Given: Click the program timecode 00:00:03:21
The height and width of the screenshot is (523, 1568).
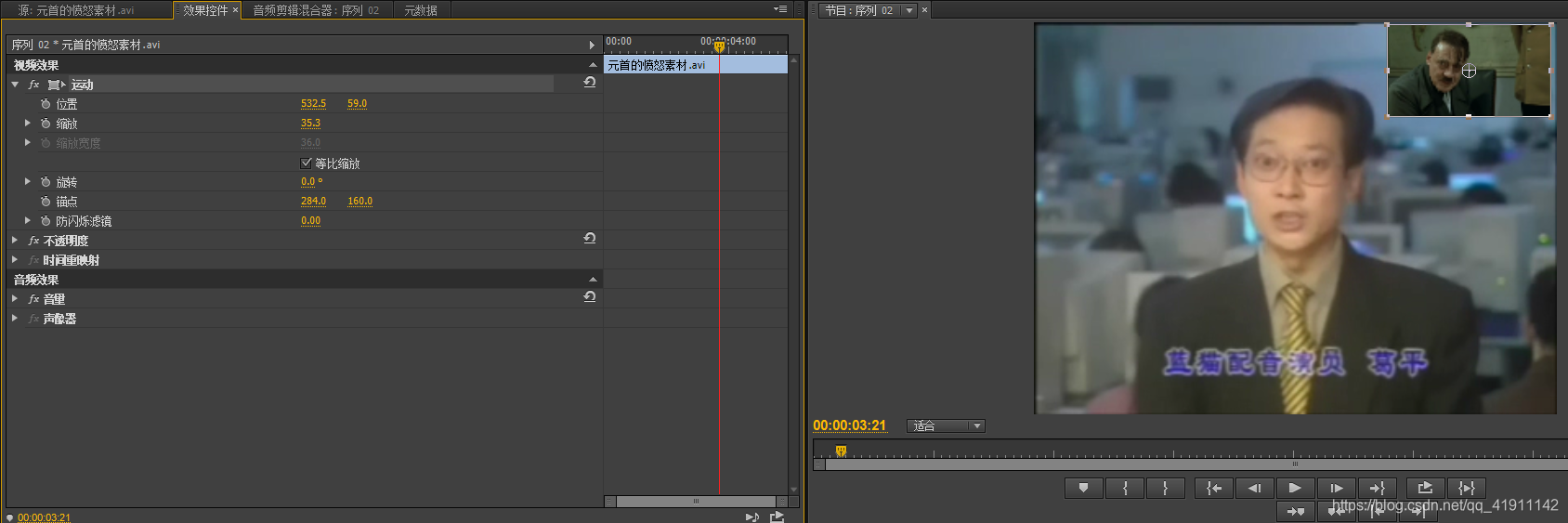Looking at the screenshot, I should [849, 425].
